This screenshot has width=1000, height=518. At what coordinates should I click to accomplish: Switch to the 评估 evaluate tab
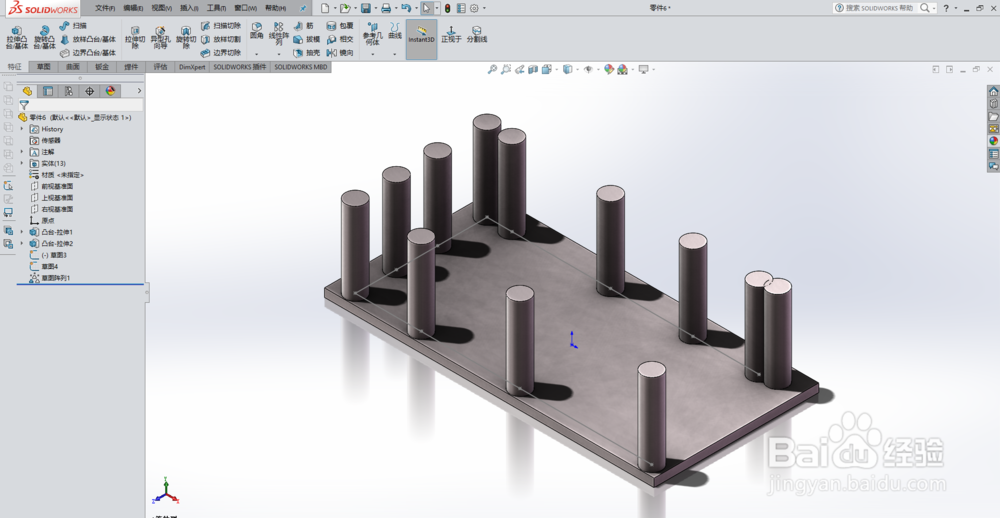[x=160, y=66]
